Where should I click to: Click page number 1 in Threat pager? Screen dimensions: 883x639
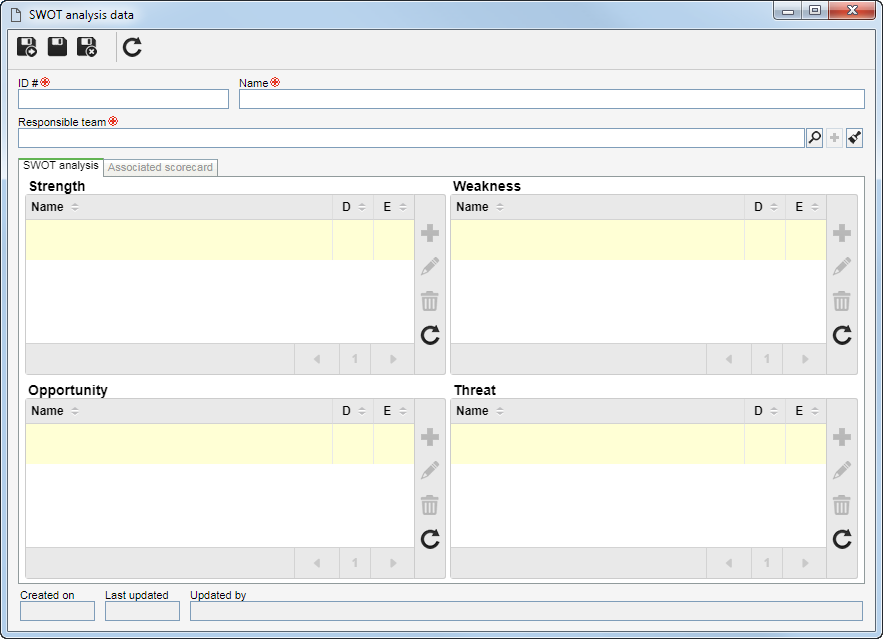(x=767, y=563)
